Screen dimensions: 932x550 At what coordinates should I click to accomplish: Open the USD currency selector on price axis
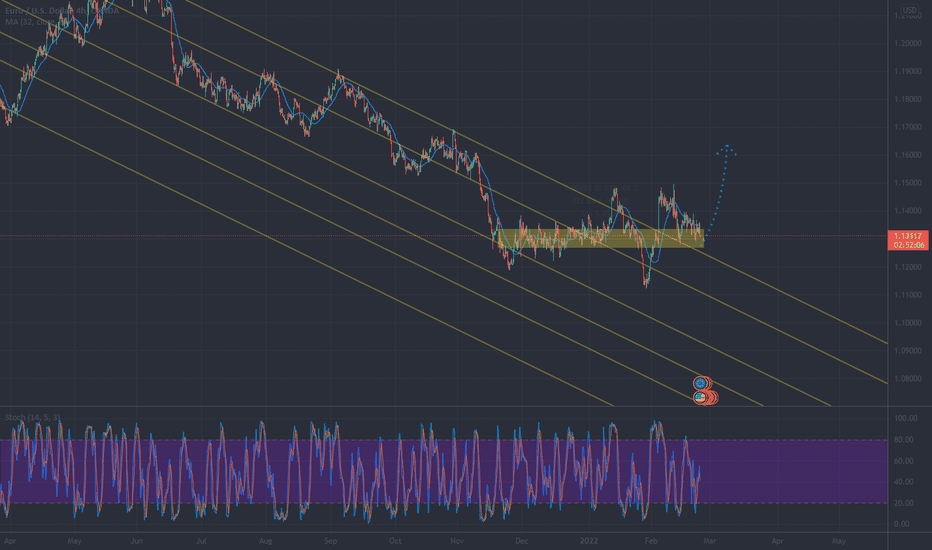coord(909,10)
